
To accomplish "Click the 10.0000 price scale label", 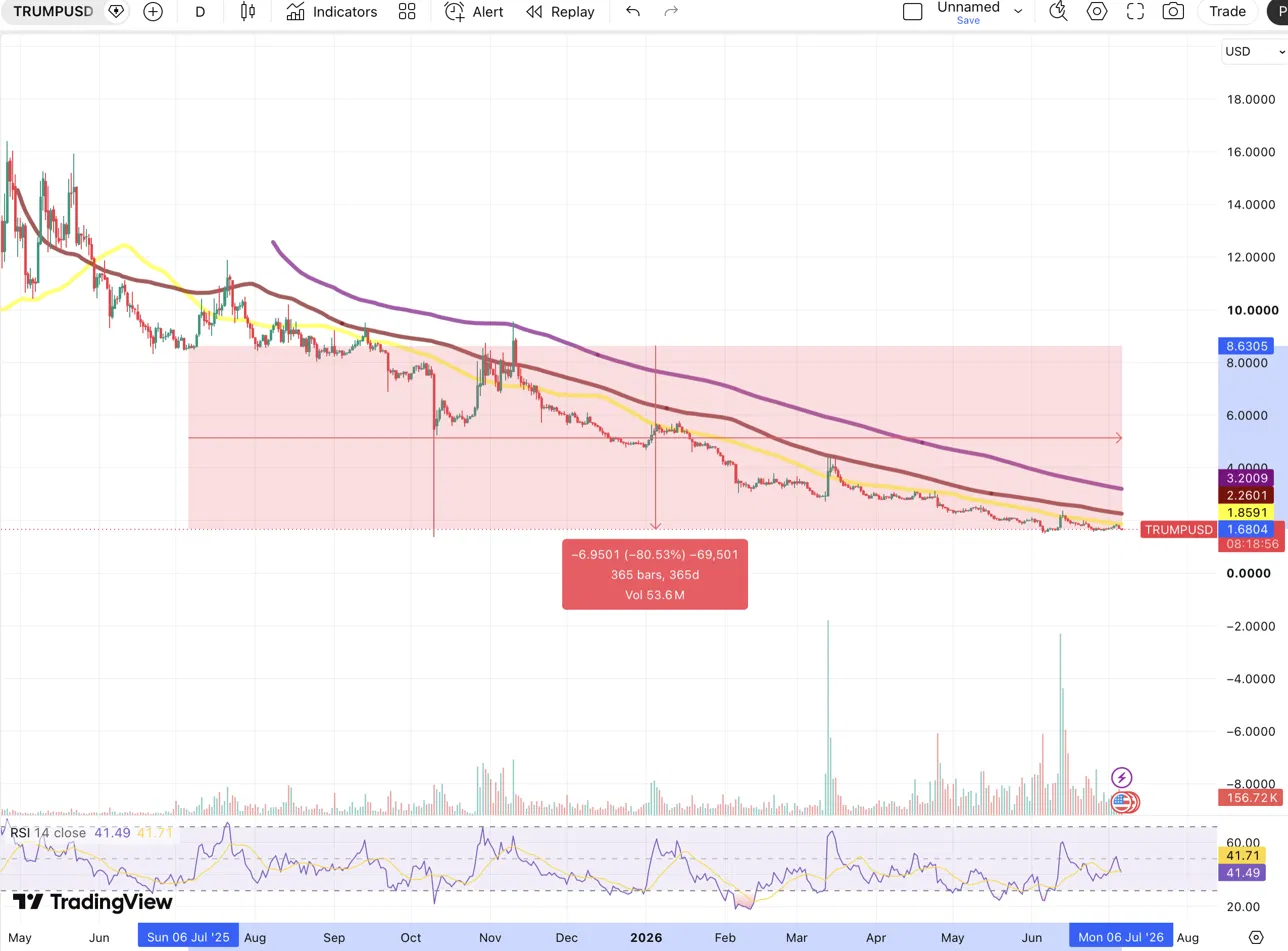I will (x=1251, y=310).
